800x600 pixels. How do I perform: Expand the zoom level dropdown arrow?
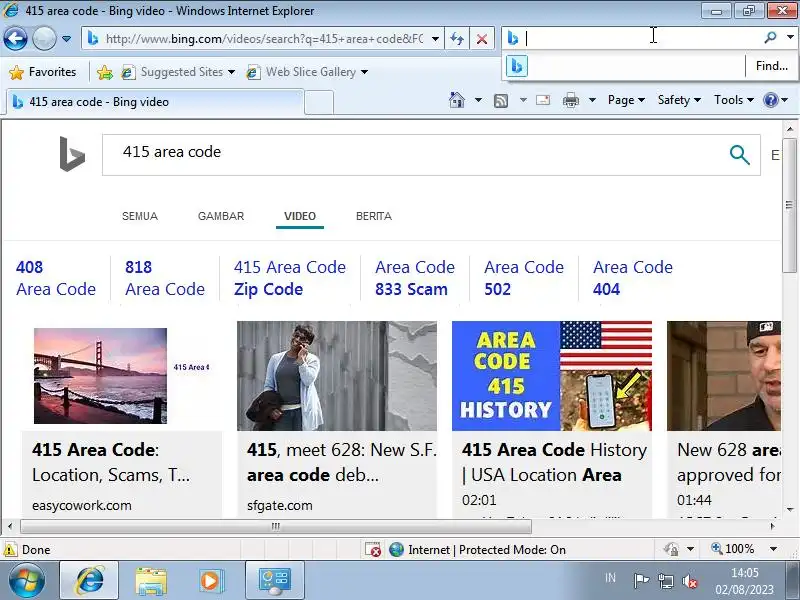click(x=773, y=549)
